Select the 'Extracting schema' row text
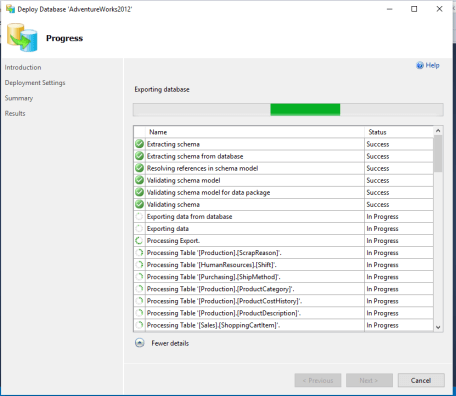Screen dimensions: 456x396 tap(173, 144)
